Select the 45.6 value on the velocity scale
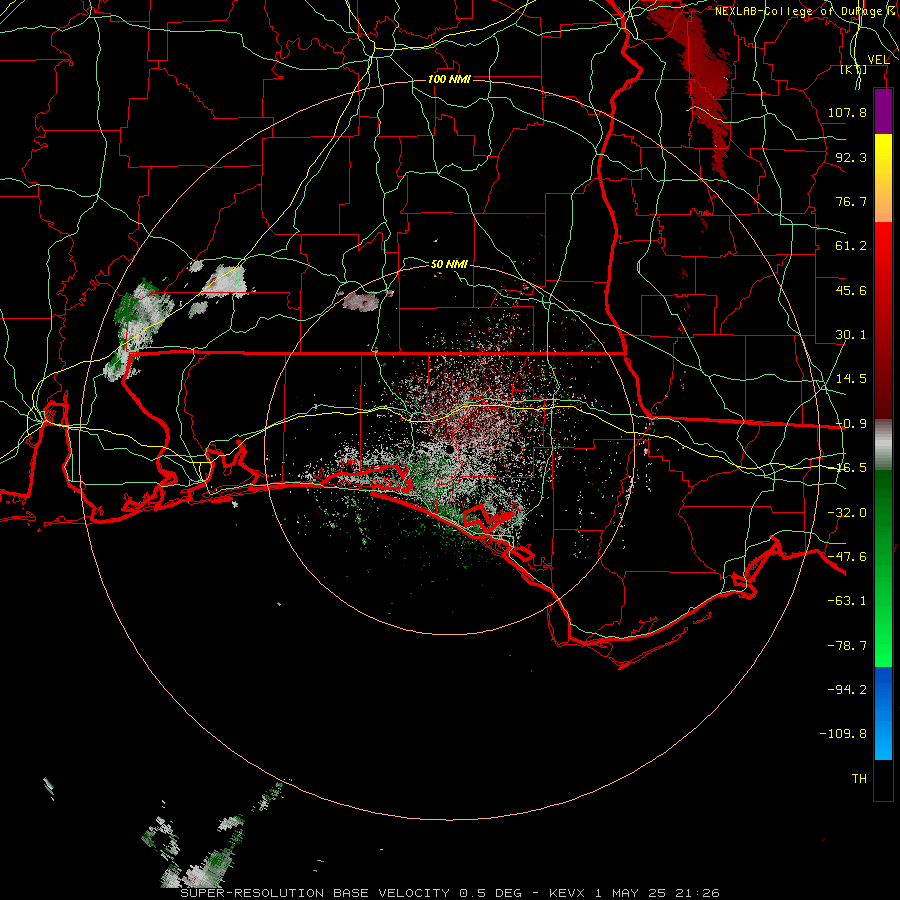 coord(851,290)
